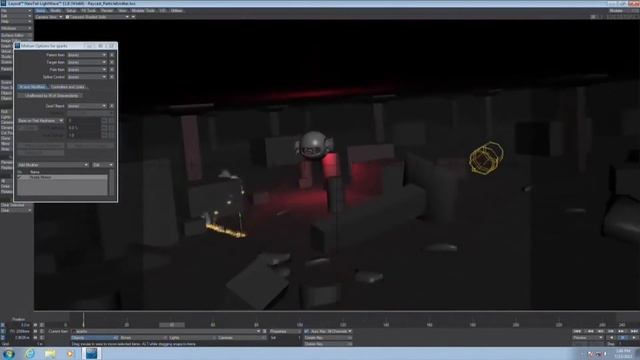The image size is (640, 360).
Task: Open the Windows dropdown in left sidebar
Action: [x=16, y=28]
